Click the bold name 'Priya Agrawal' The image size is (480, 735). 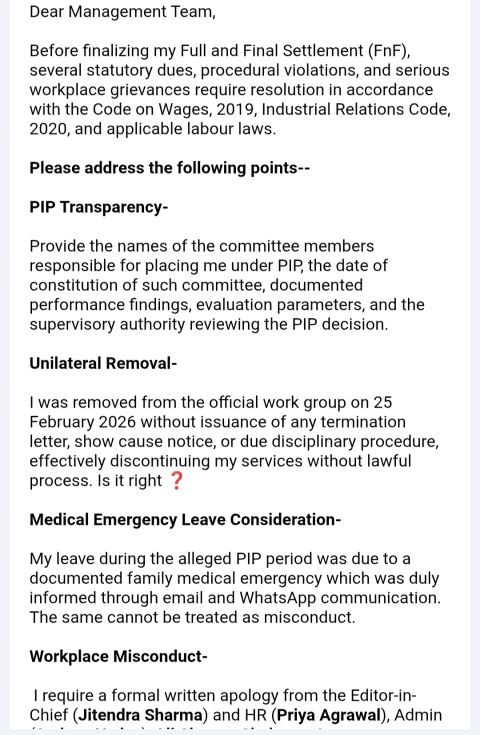pos(329,715)
